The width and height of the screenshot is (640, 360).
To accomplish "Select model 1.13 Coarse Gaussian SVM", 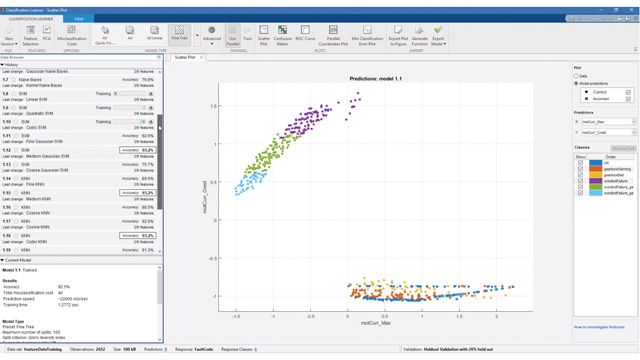I will [78, 167].
